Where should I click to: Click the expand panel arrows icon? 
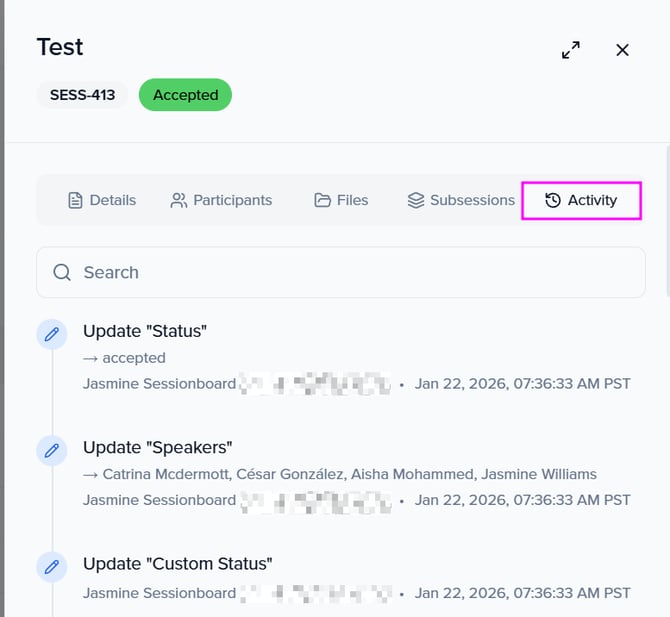tap(571, 50)
